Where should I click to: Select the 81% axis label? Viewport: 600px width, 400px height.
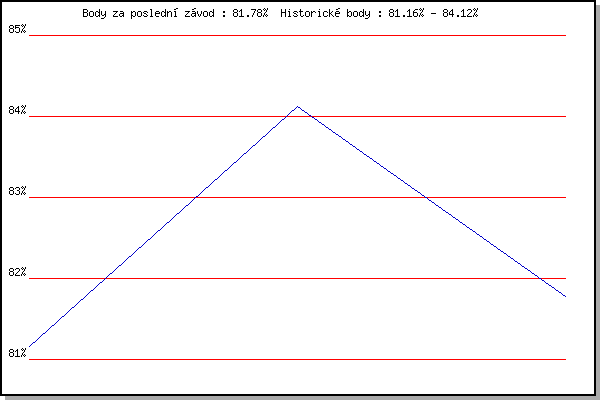17,353
